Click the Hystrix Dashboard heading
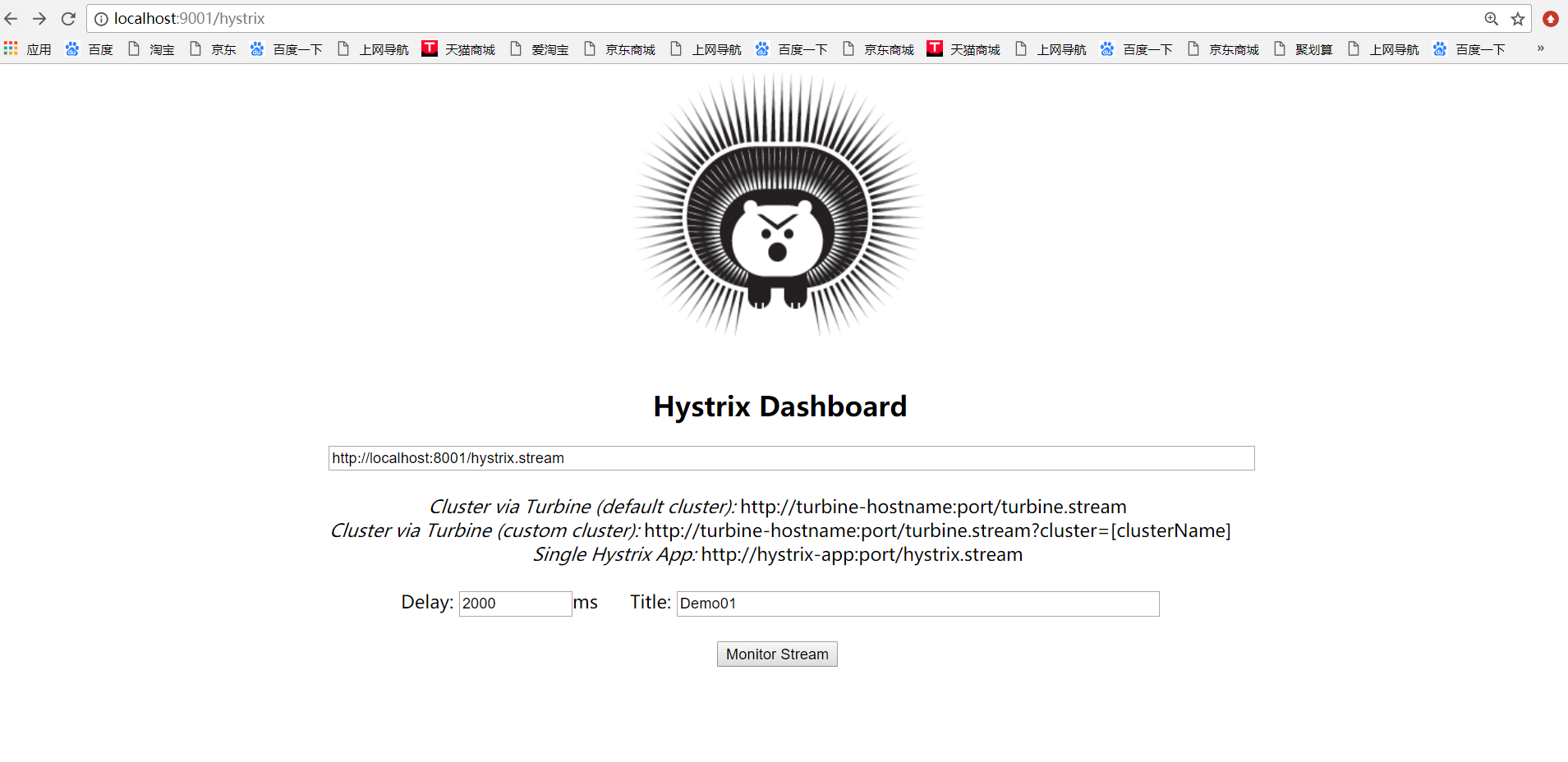 pos(779,406)
